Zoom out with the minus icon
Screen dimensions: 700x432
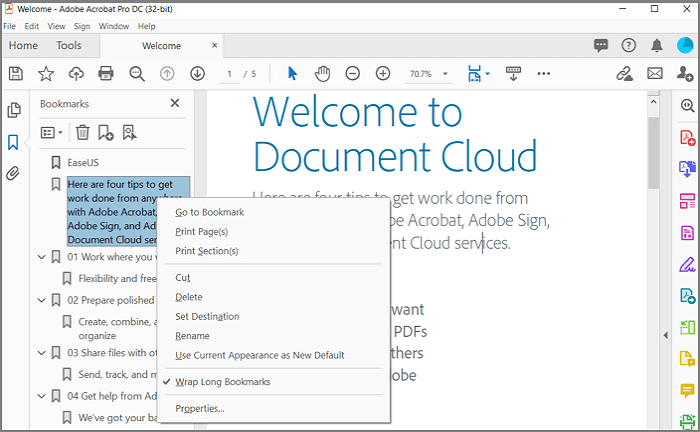[x=353, y=73]
